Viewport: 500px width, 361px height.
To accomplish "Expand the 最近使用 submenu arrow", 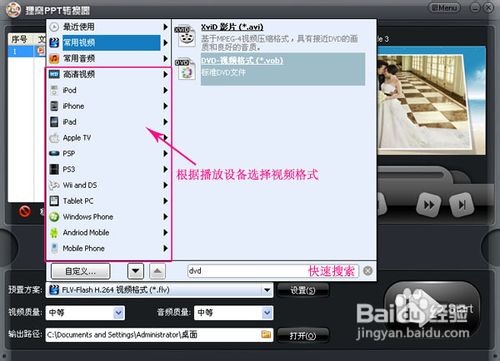I will (x=165, y=27).
